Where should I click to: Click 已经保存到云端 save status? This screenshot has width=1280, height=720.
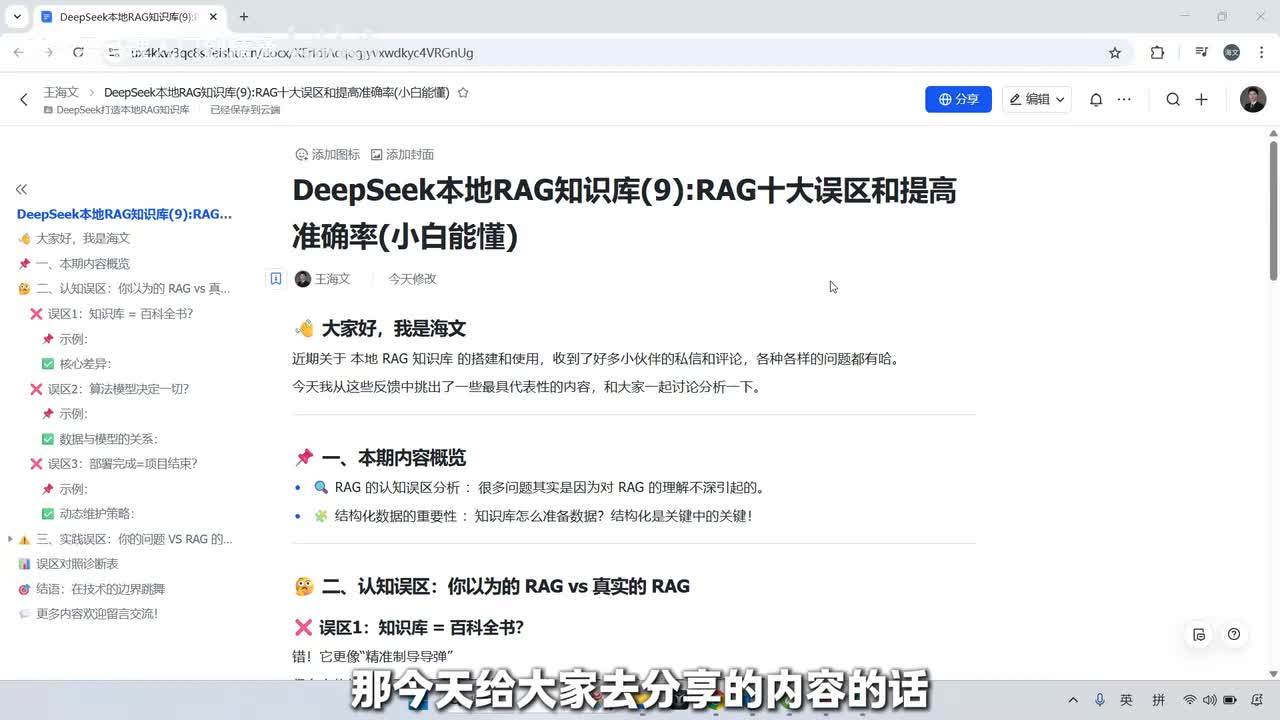pyautogui.click(x=245, y=110)
